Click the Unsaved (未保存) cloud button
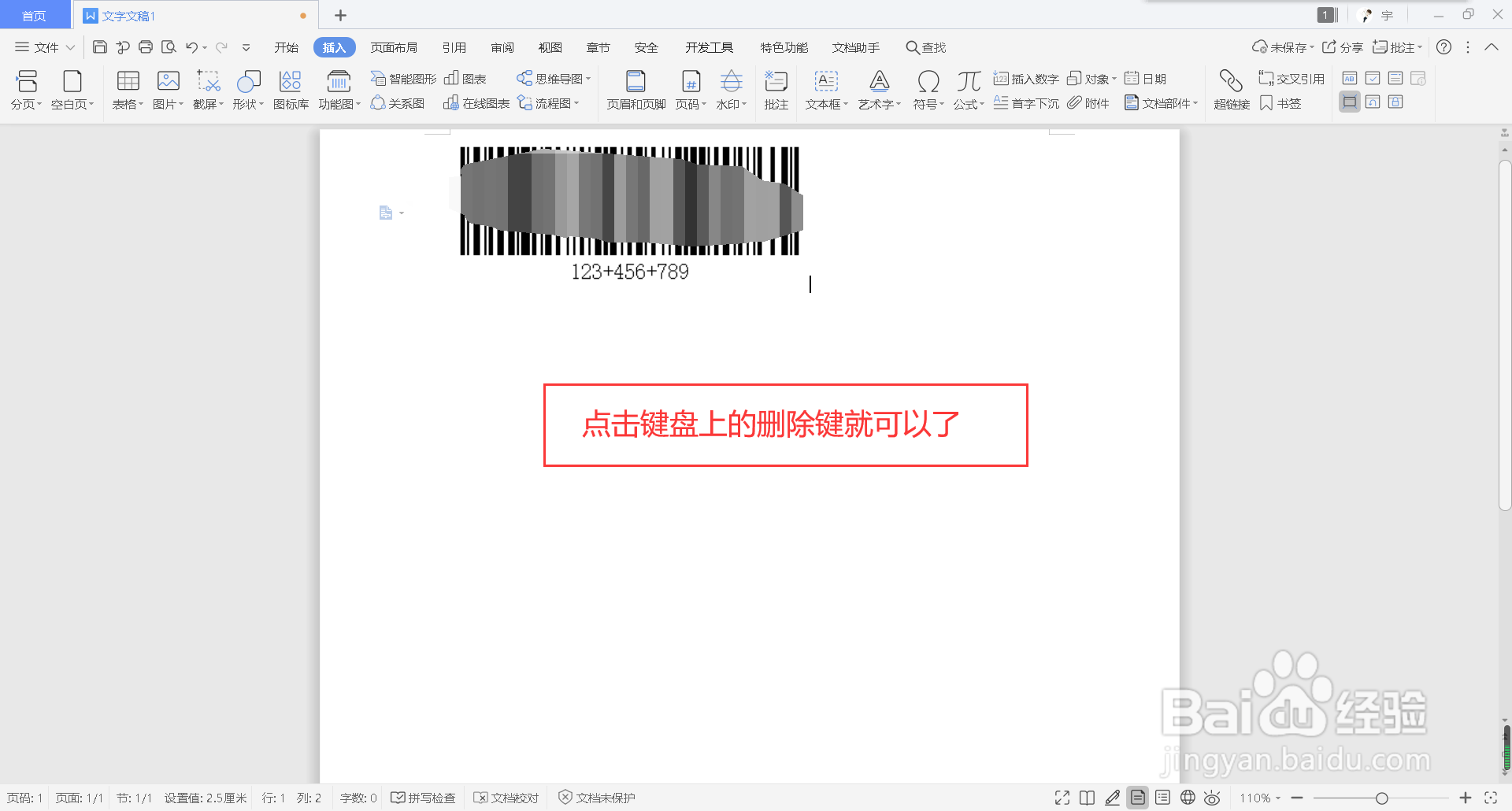 (1283, 47)
